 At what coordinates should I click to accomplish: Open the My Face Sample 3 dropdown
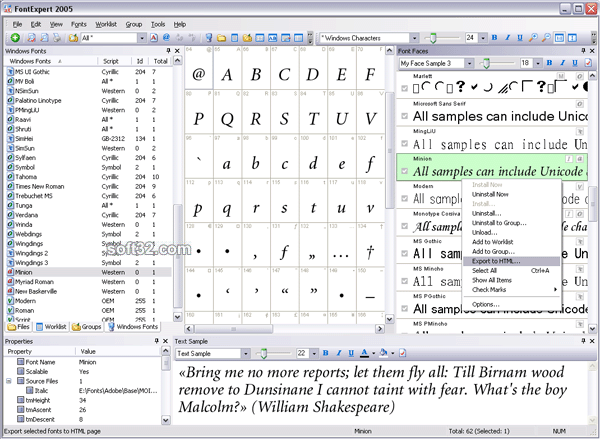click(470, 63)
